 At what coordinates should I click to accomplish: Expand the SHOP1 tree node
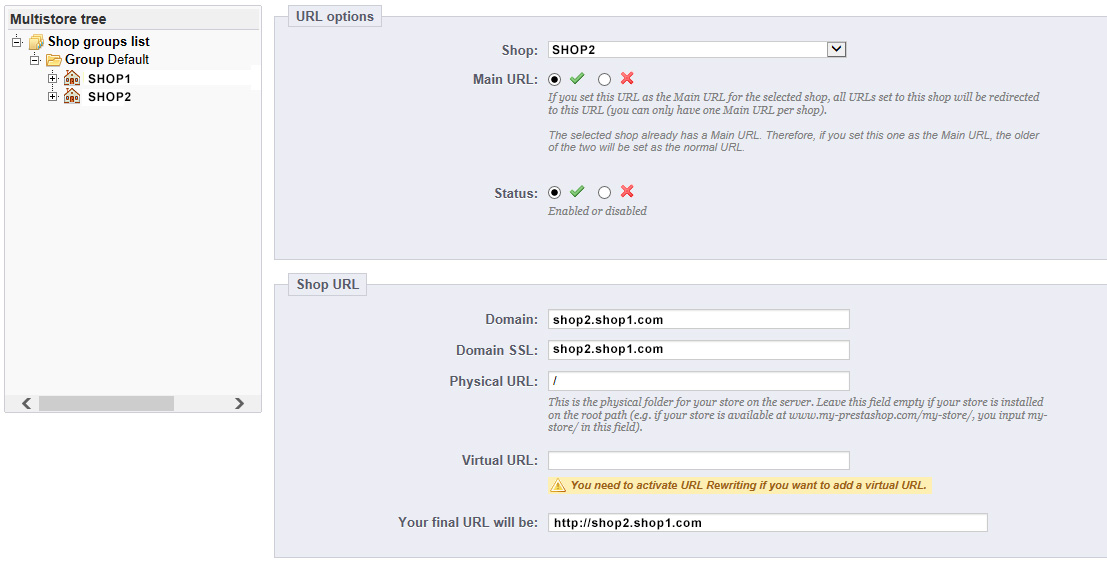tap(53, 78)
